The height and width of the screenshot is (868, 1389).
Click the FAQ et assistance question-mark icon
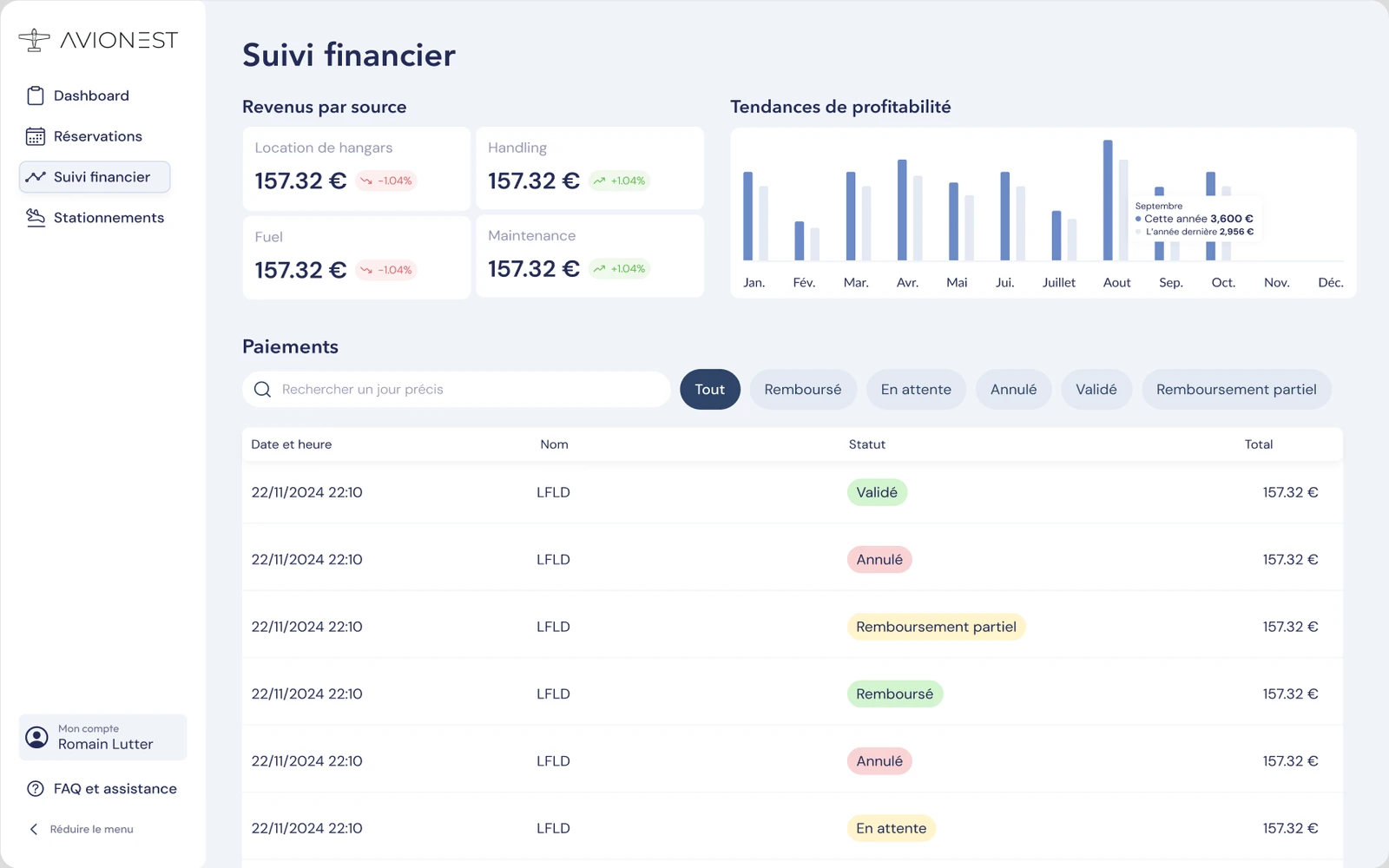coord(36,789)
